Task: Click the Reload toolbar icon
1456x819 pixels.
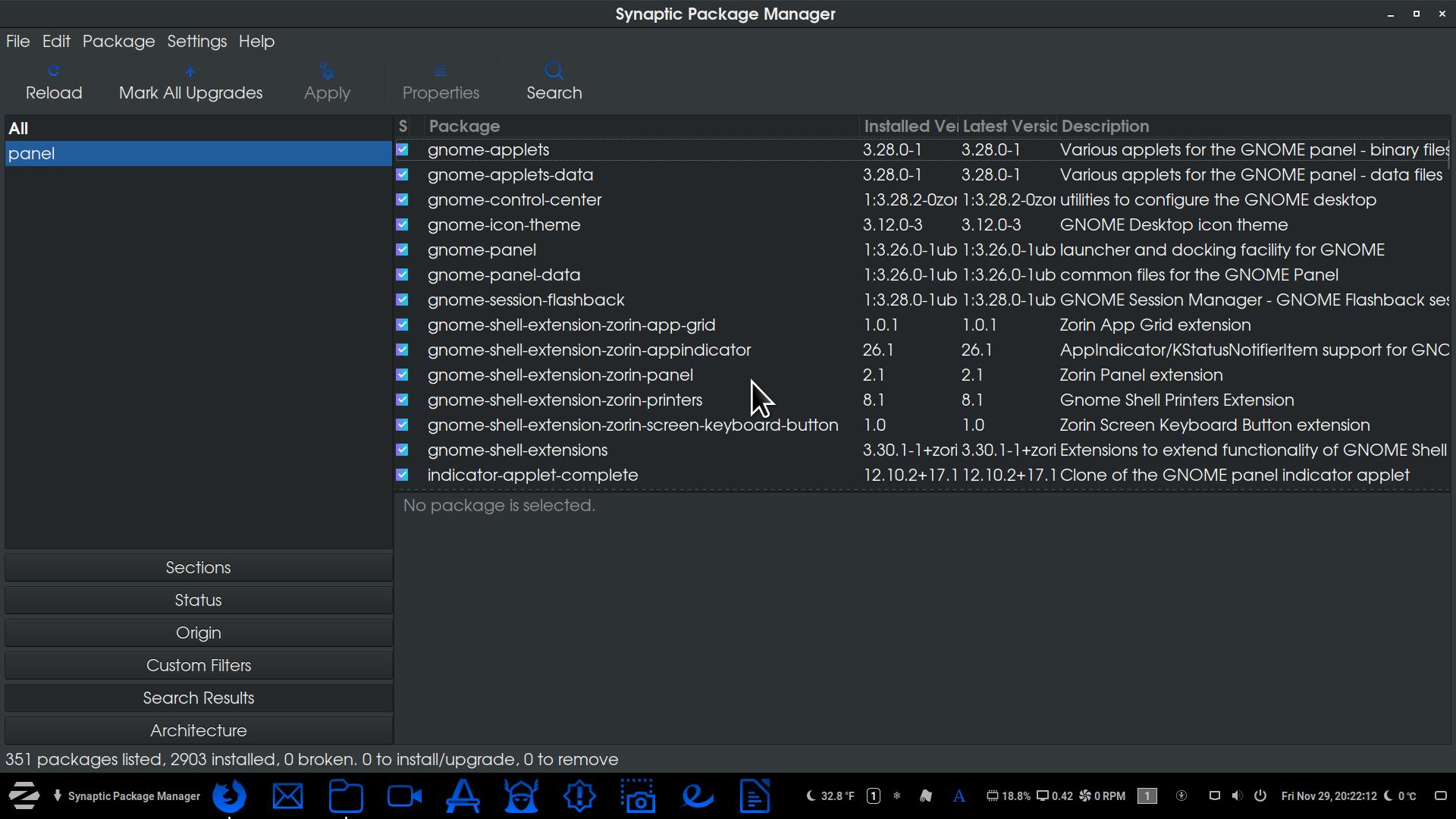Action: [x=53, y=82]
